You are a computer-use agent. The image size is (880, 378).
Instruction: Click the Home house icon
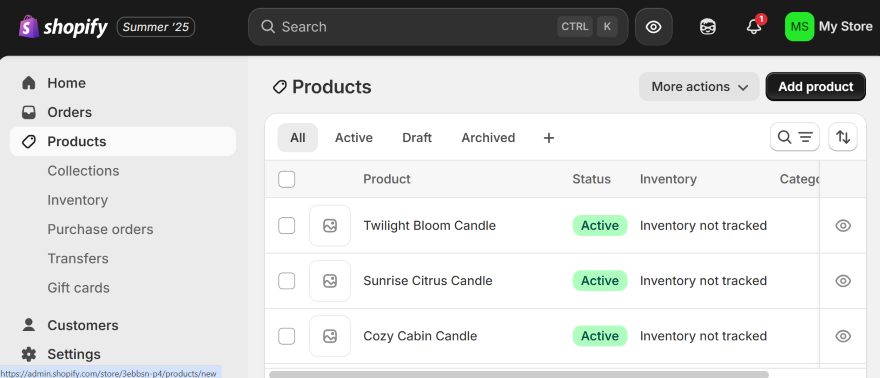29,83
